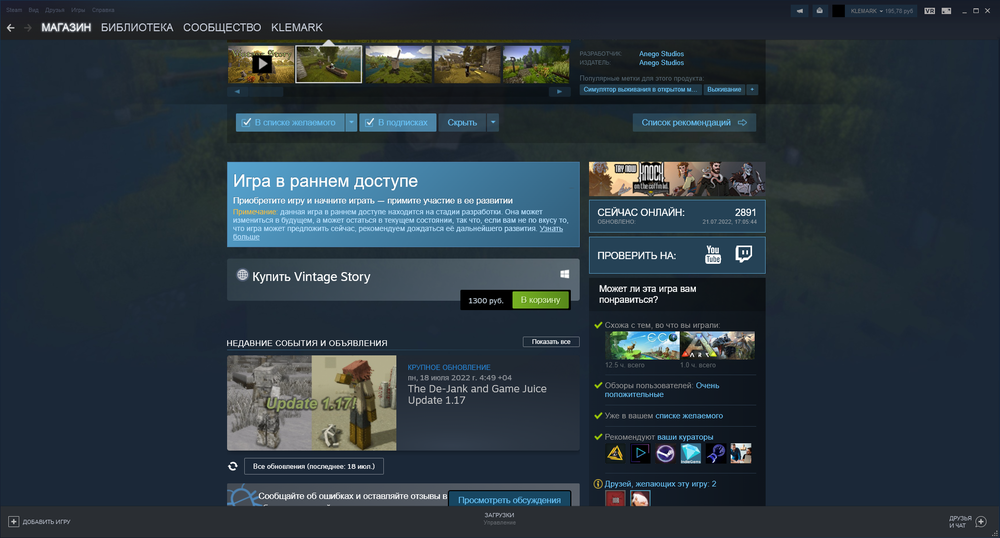Click the VR mode icon
Image resolution: width=1000 pixels, height=538 pixels.
(x=930, y=10)
